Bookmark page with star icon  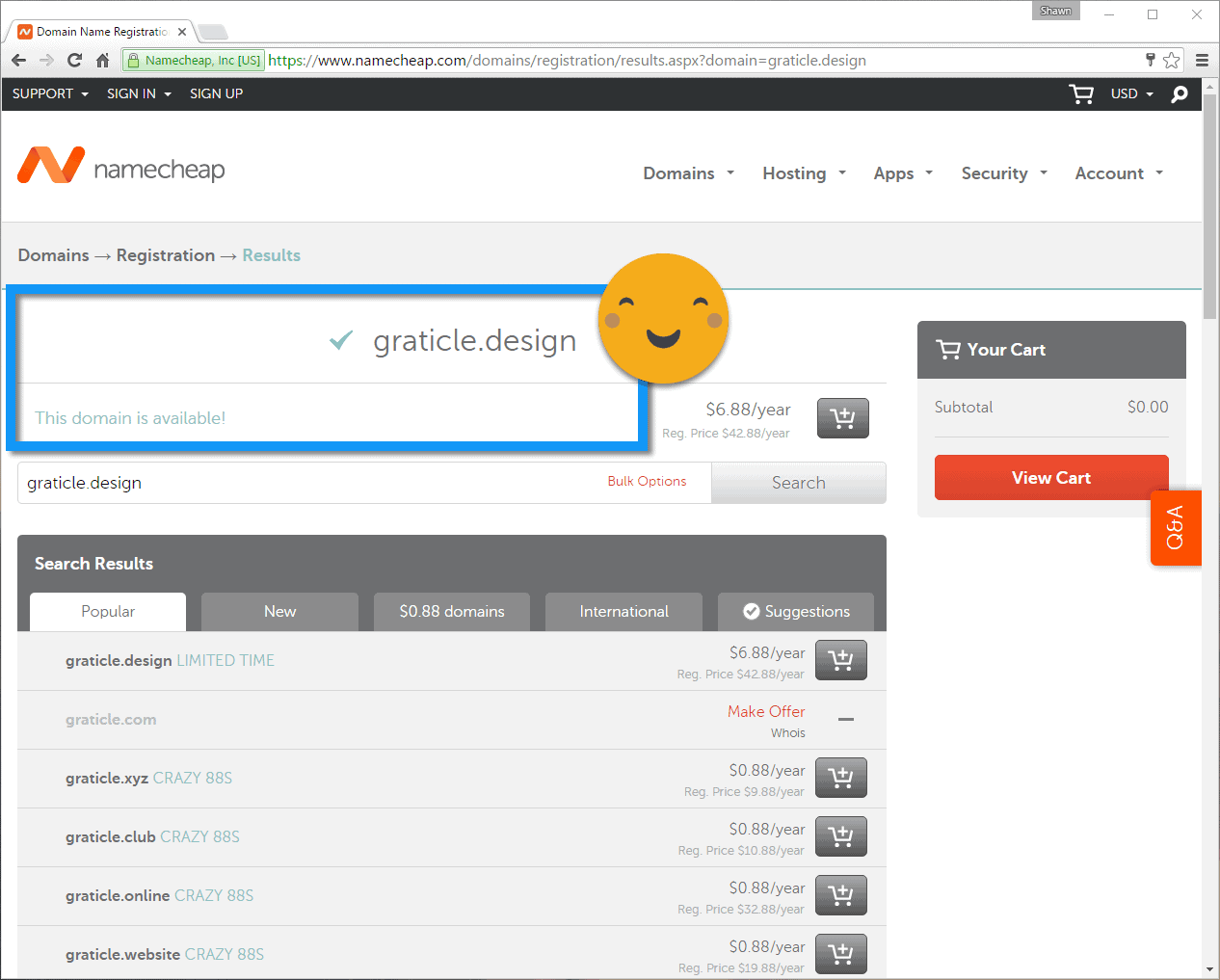pyautogui.click(x=1171, y=60)
